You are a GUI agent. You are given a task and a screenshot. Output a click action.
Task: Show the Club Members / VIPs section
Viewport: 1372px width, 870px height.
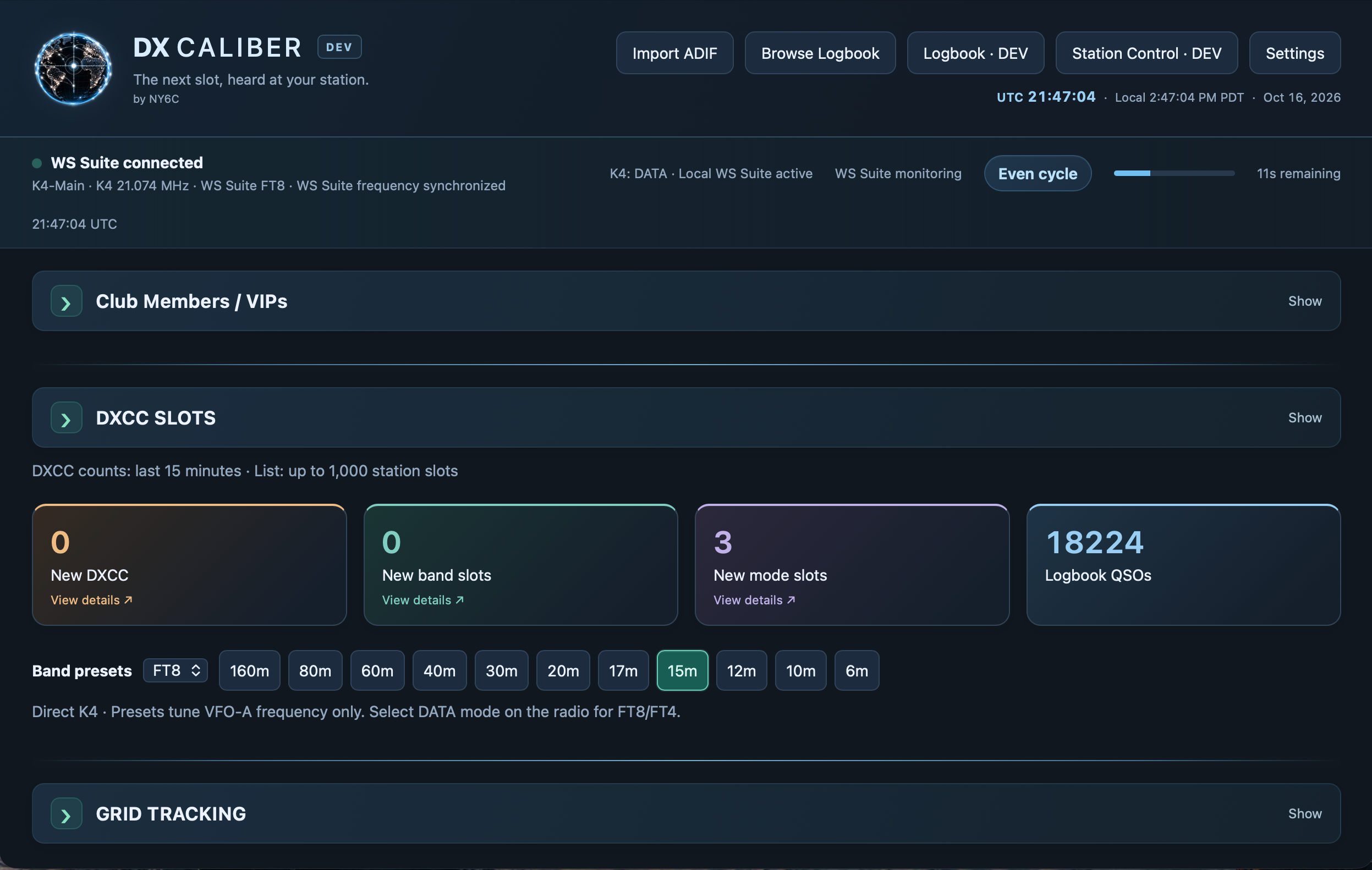click(1305, 301)
